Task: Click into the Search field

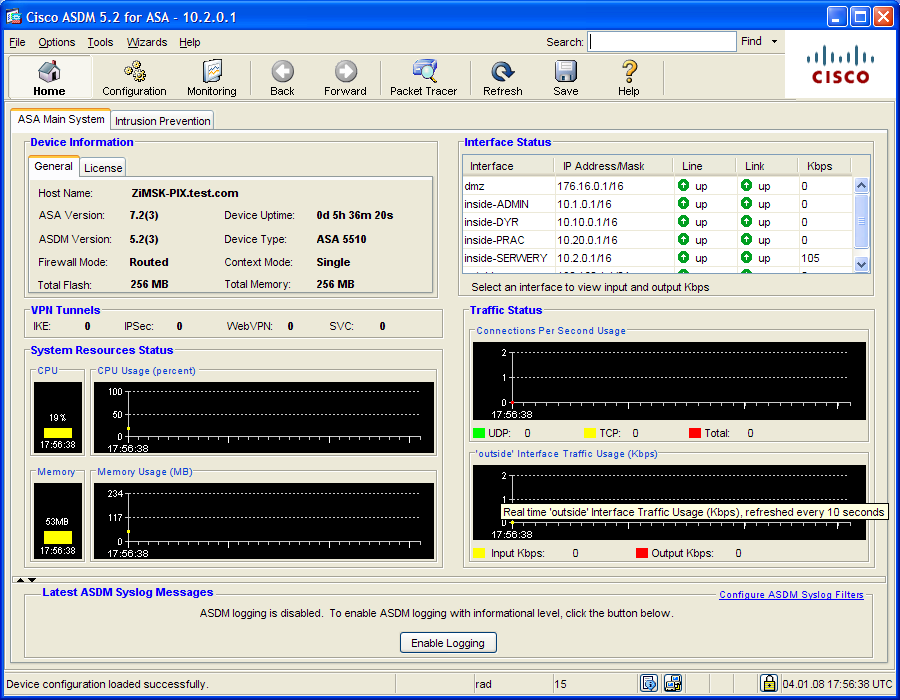Action: [x=662, y=42]
